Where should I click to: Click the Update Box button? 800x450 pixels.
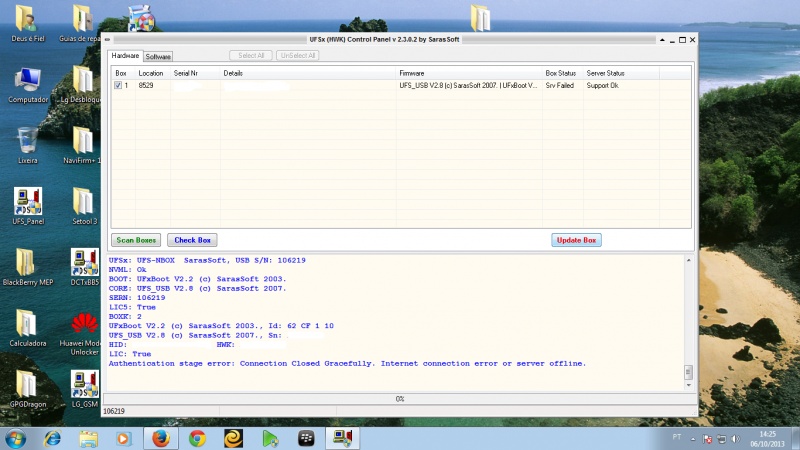coord(576,240)
